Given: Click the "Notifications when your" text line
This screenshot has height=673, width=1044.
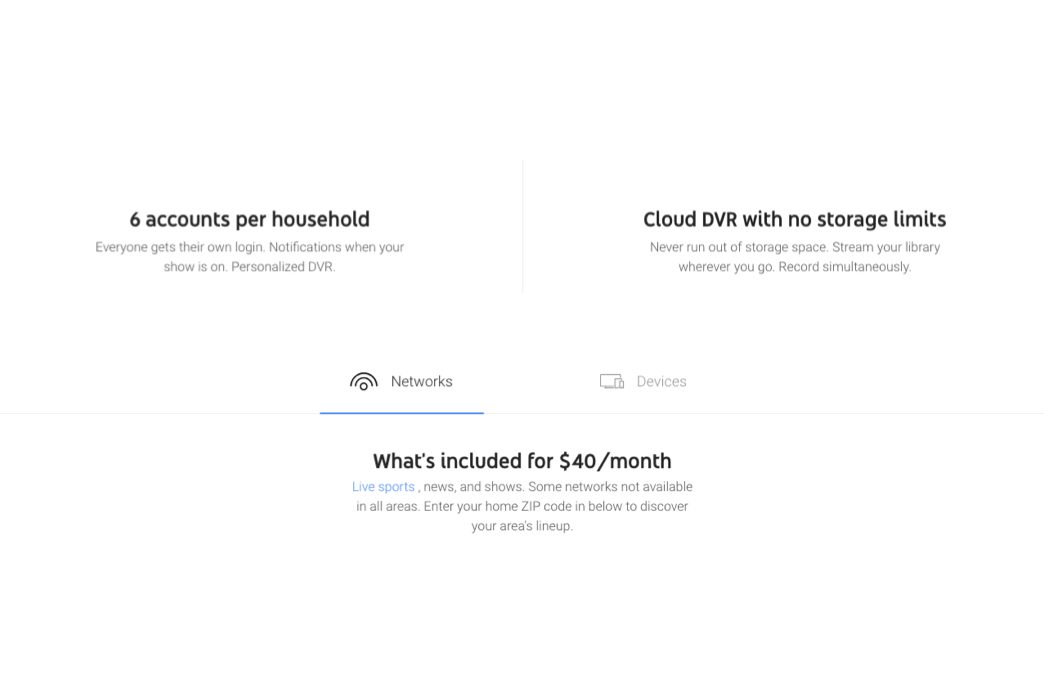Looking at the screenshot, I should point(336,247).
